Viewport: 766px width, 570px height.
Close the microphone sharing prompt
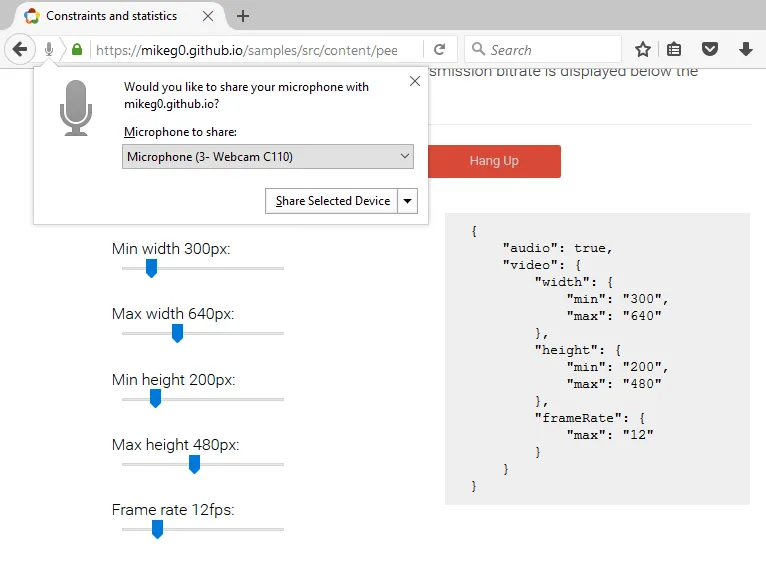[x=415, y=81]
